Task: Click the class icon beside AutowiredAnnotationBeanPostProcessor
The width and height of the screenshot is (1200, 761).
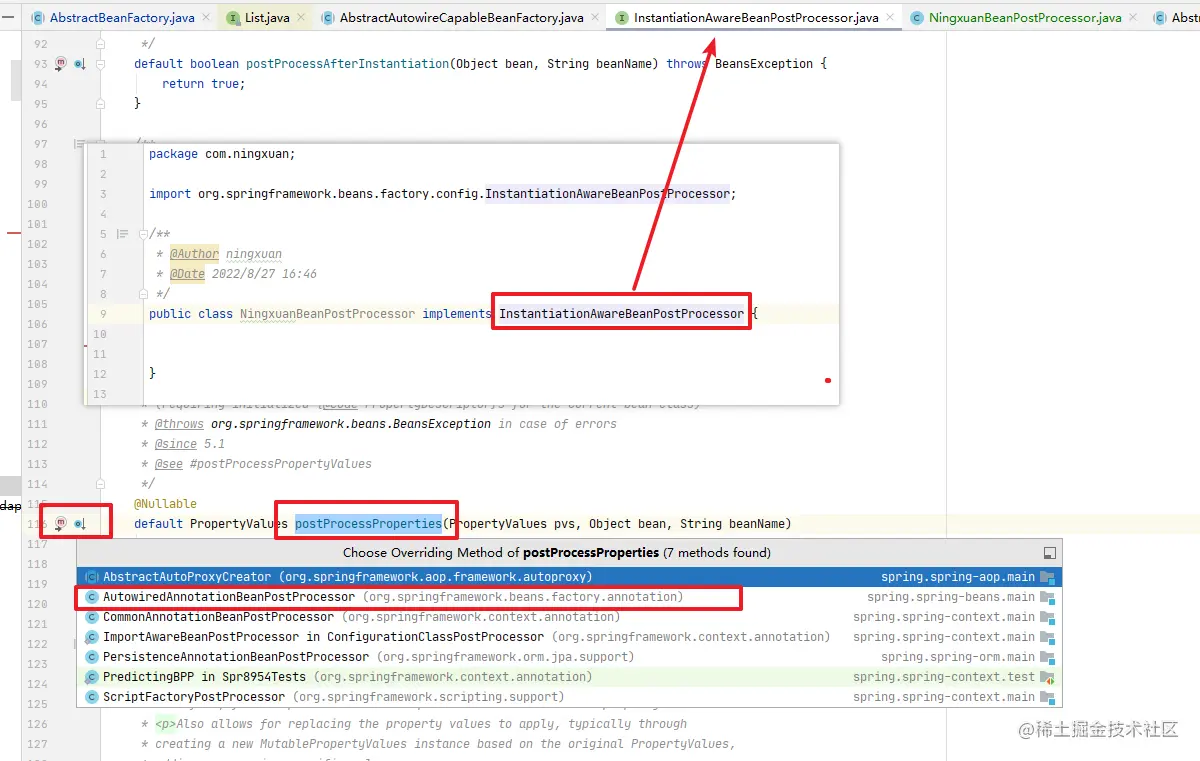Action: (92, 597)
